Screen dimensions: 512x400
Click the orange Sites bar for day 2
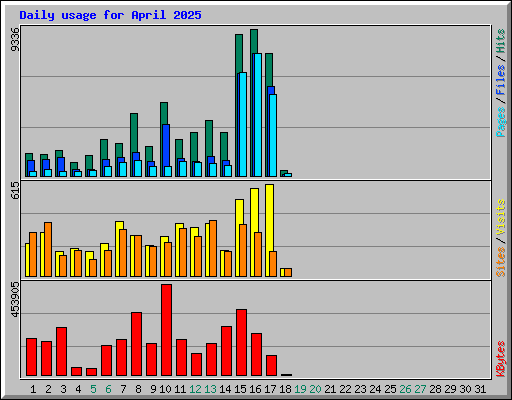(48, 249)
